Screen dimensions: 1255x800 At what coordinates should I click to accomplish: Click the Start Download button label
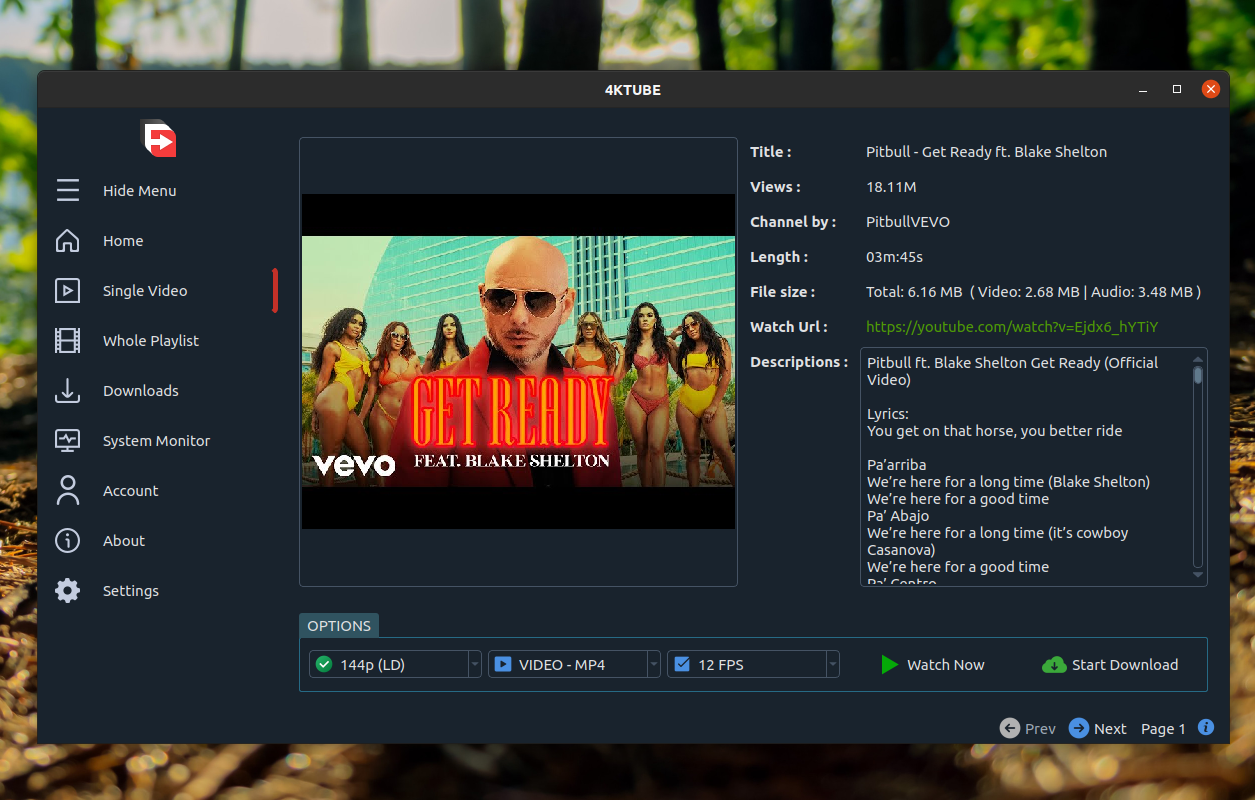[x=1125, y=664]
